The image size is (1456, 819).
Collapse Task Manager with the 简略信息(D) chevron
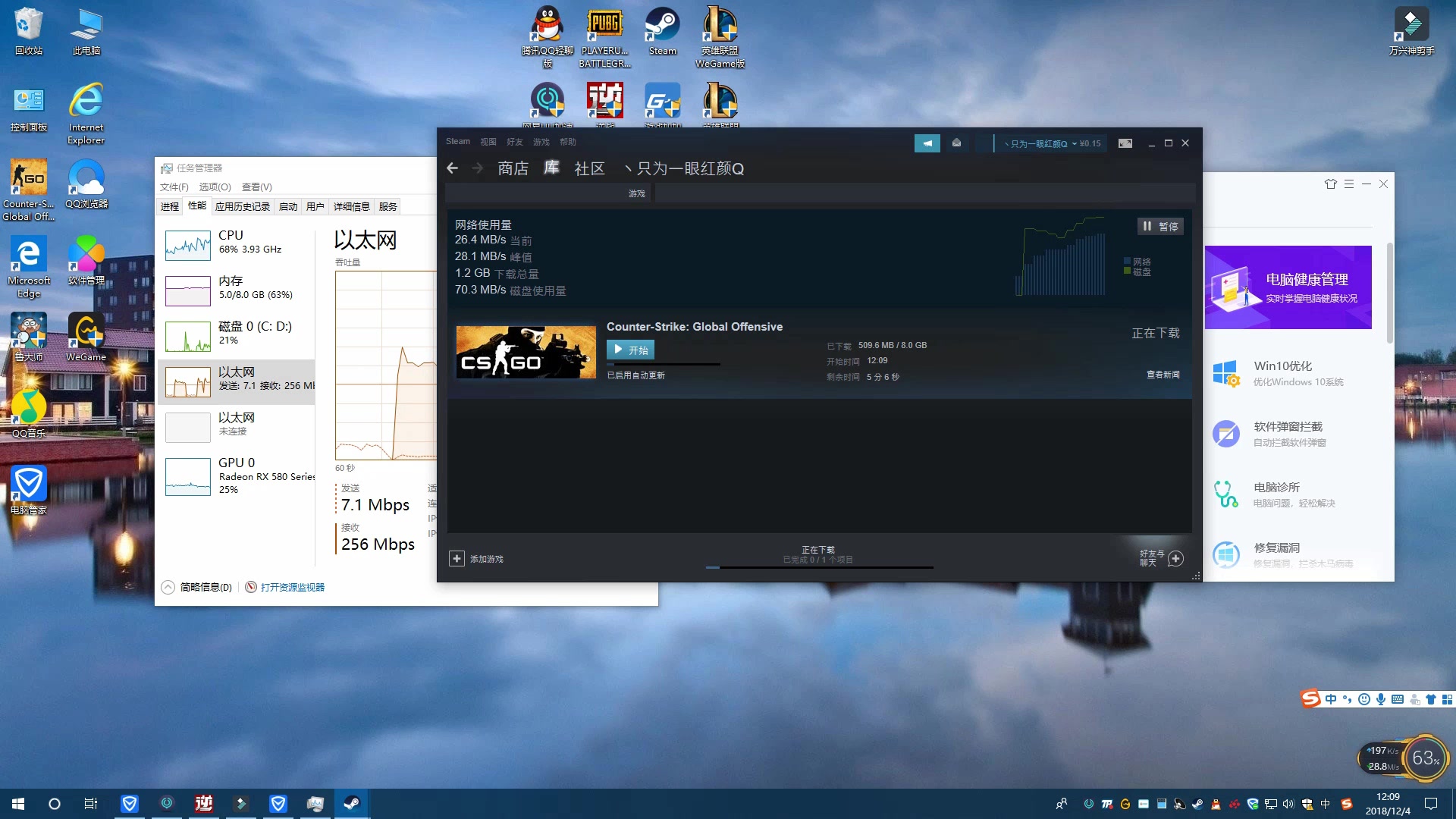coord(168,587)
